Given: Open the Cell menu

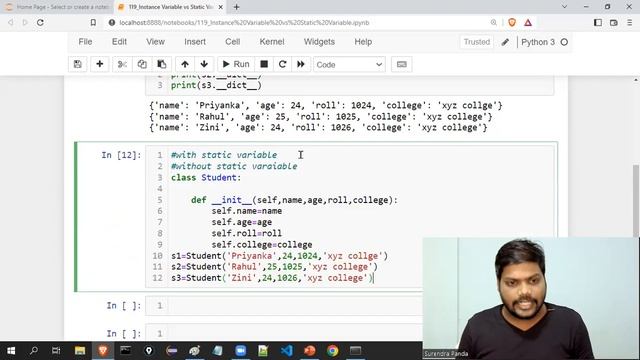Looking at the screenshot, I should 232,42.
